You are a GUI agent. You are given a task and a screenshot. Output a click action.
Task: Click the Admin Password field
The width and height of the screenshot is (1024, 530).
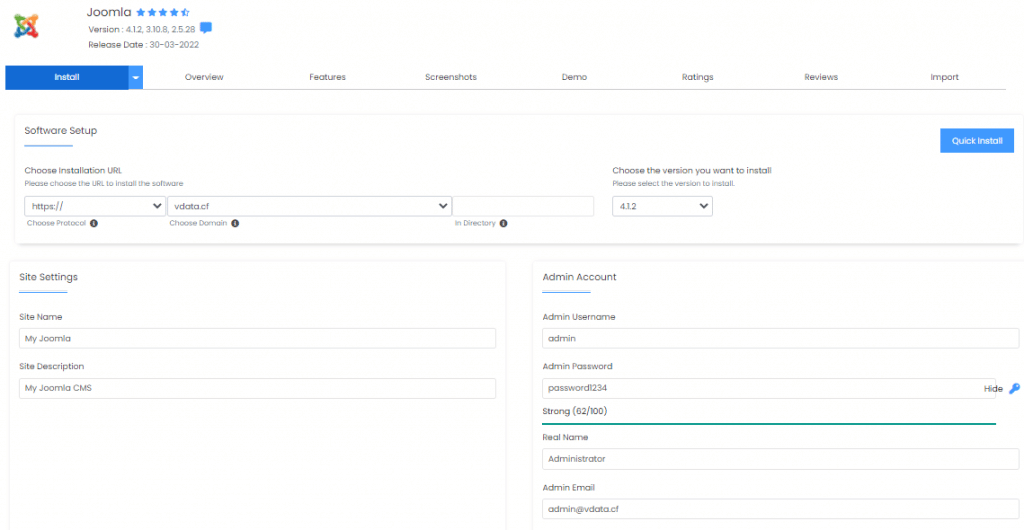tap(769, 388)
